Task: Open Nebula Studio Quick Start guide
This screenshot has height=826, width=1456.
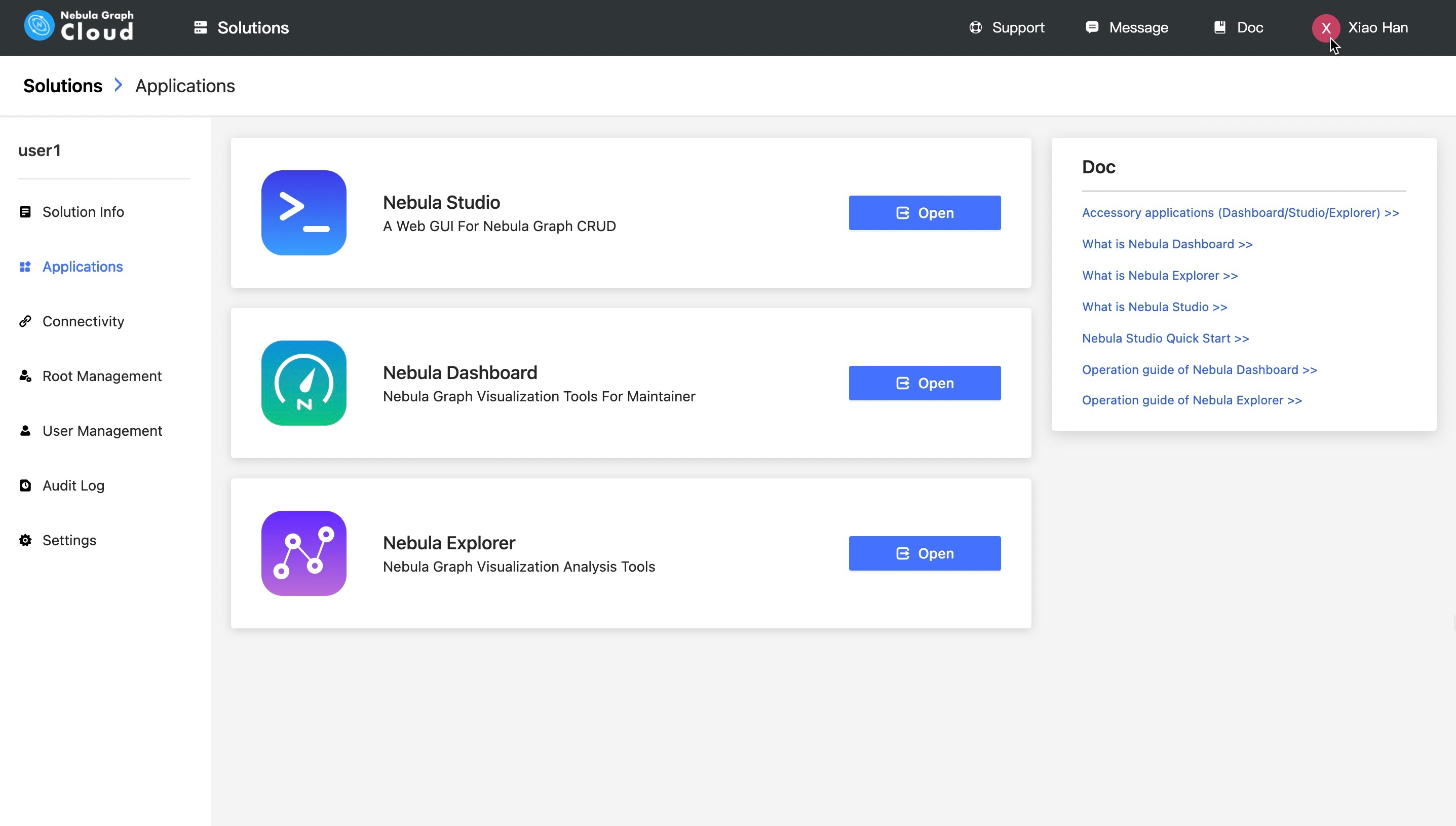Action: 1165,338
